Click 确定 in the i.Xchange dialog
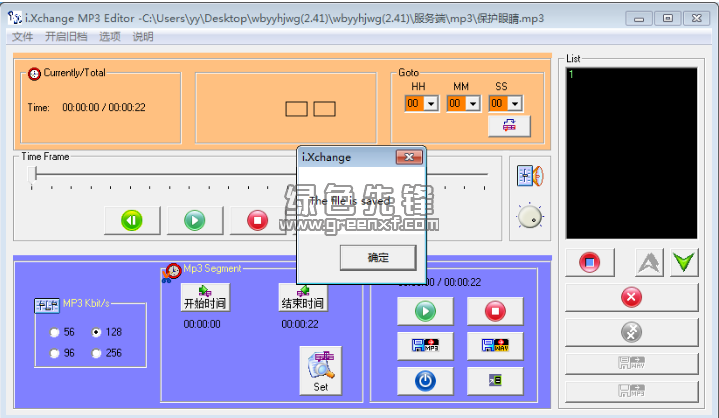 [378, 258]
